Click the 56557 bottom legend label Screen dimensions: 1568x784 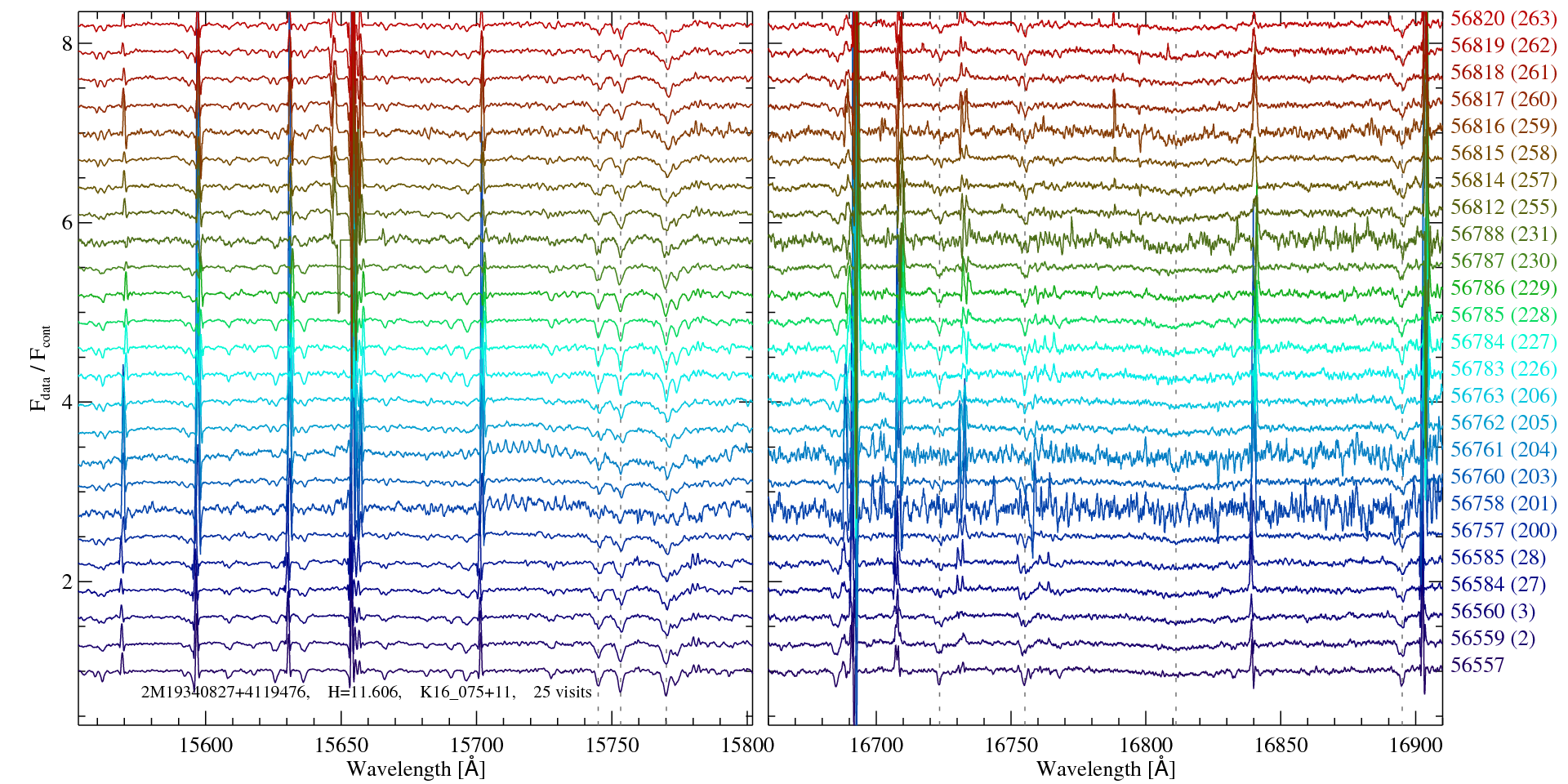pyautogui.click(x=1477, y=666)
